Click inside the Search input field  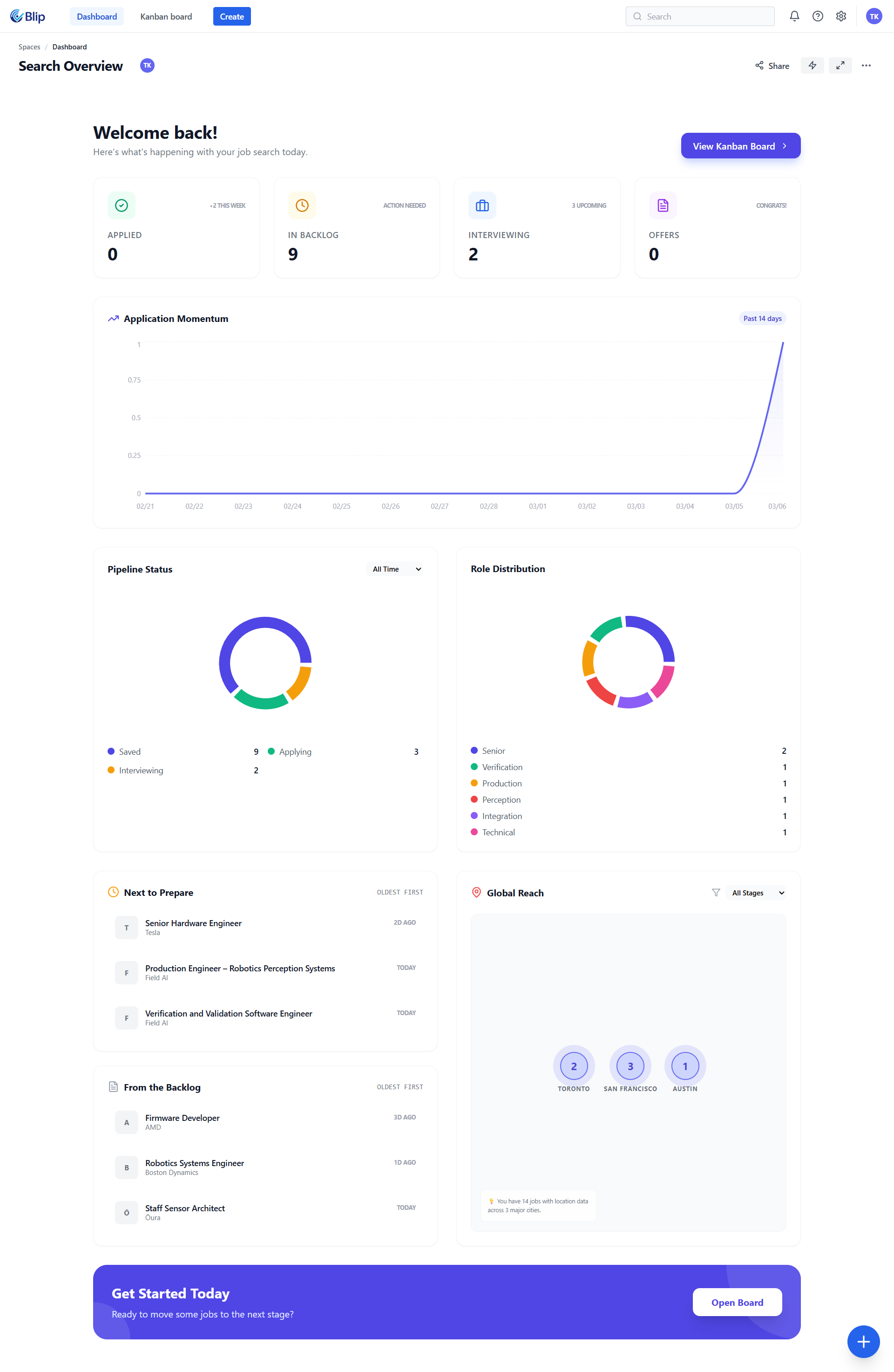point(699,15)
